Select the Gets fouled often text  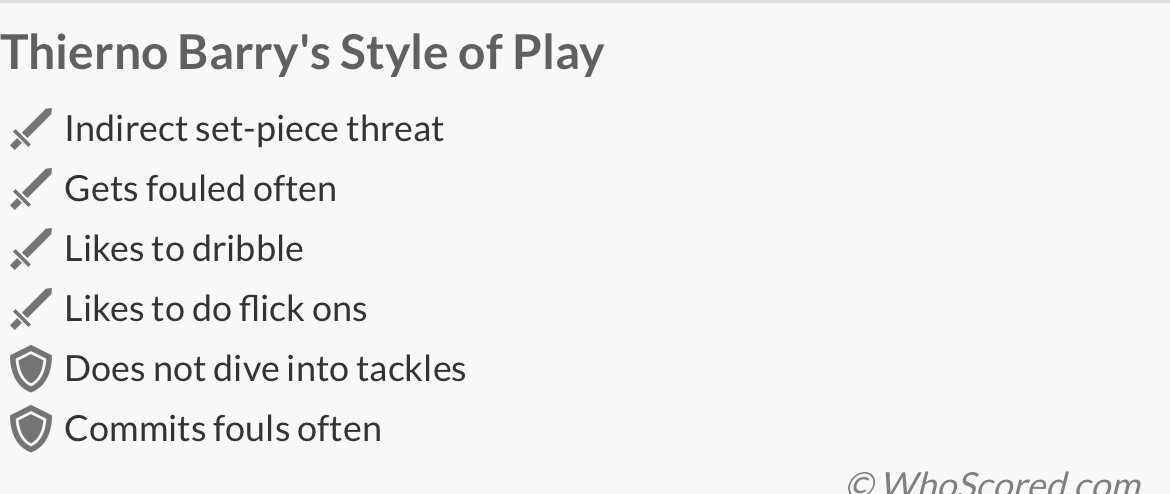200,189
